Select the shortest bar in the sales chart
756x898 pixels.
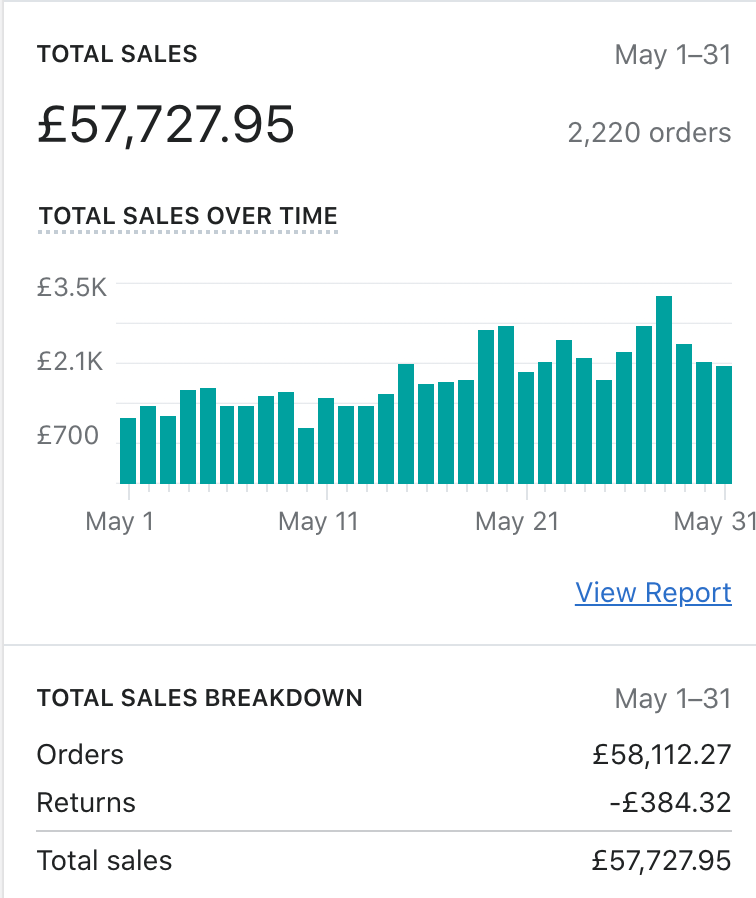click(x=306, y=456)
